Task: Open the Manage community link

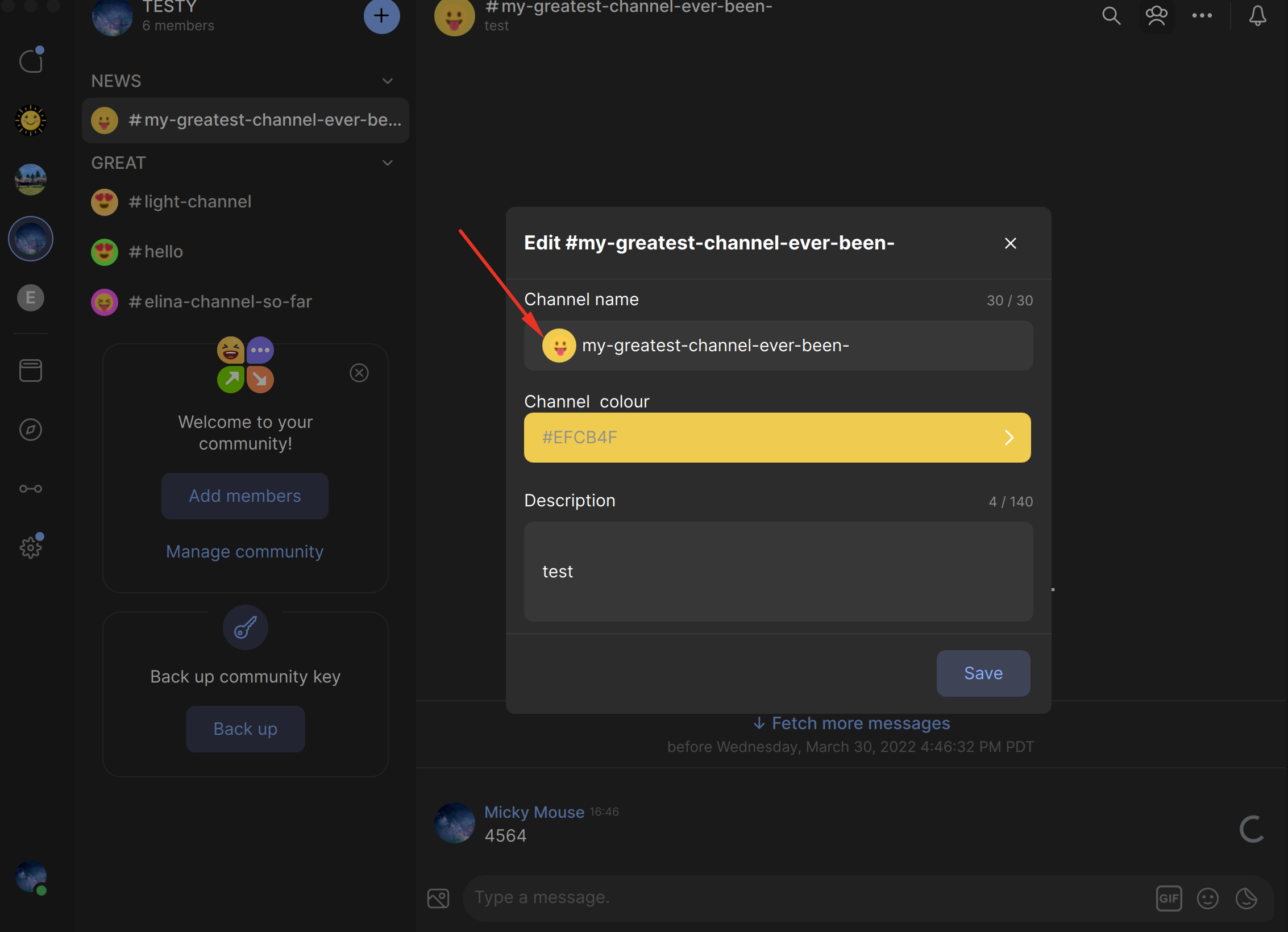Action: pyautogui.click(x=244, y=551)
